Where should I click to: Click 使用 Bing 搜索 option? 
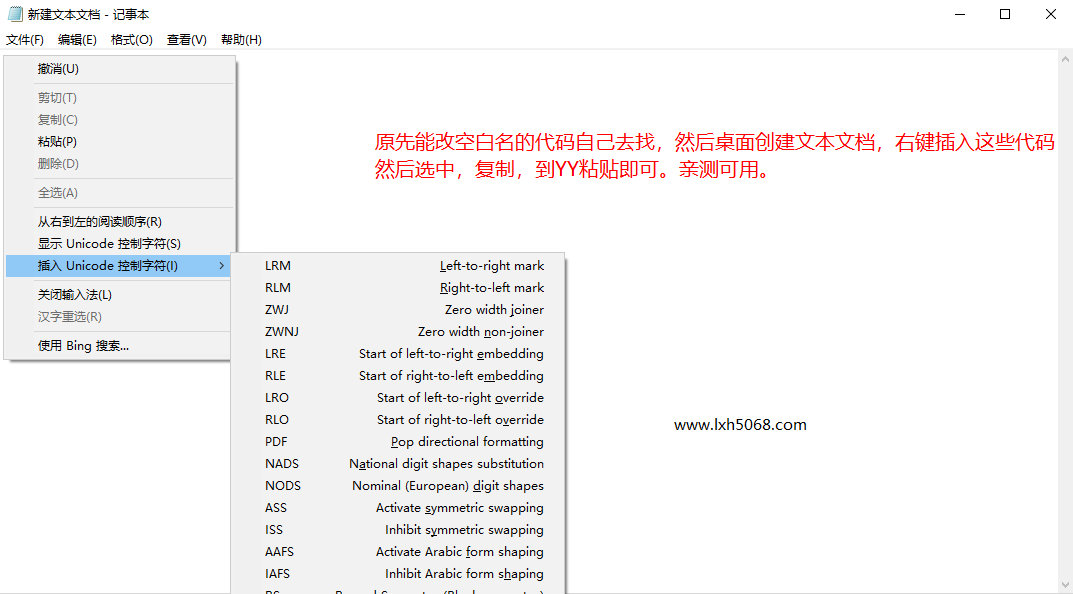(83, 346)
